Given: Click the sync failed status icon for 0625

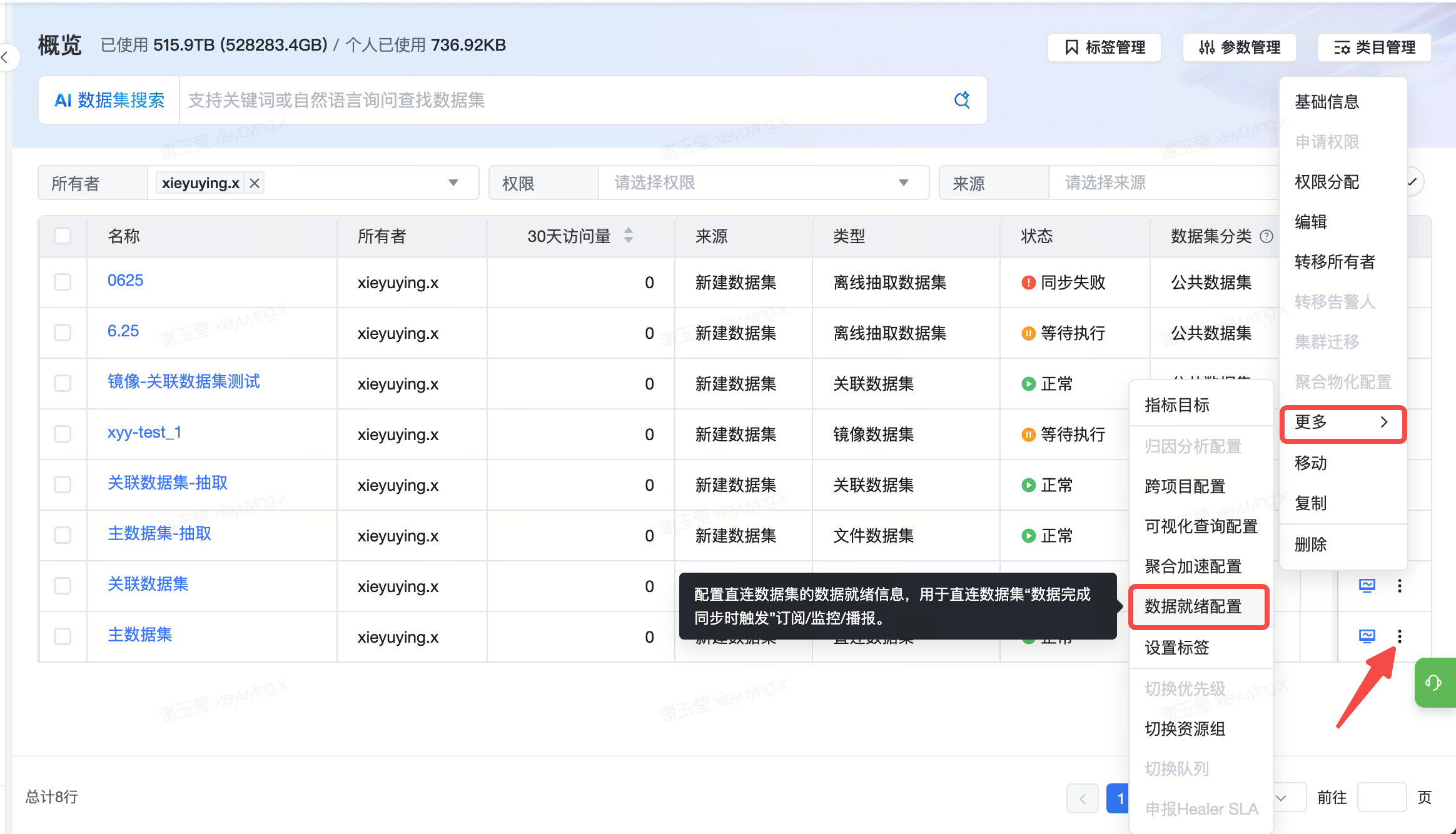Looking at the screenshot, I should coord(1028,283).
